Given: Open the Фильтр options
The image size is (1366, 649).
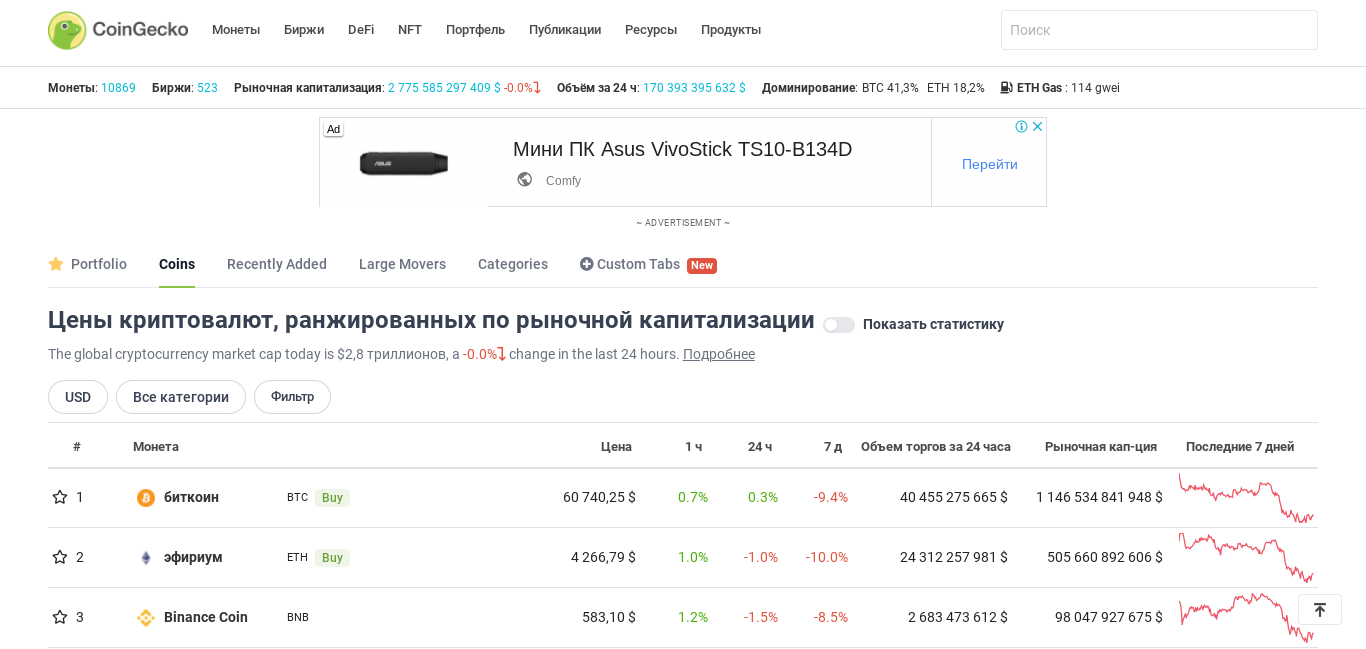Looking at the screenshot, I should coord(292,397).
